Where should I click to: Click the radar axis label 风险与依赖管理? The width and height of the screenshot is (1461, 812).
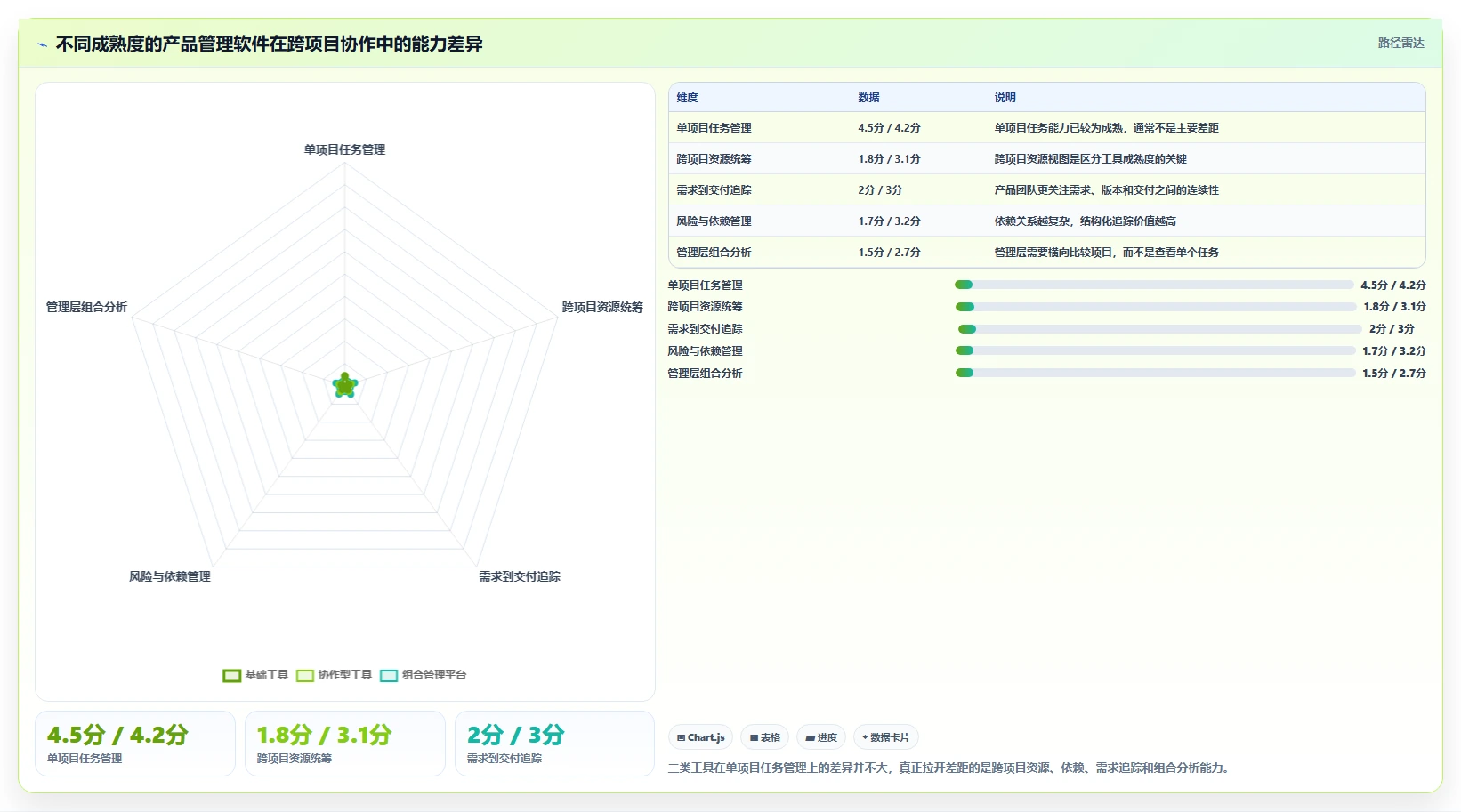(170, 576)
